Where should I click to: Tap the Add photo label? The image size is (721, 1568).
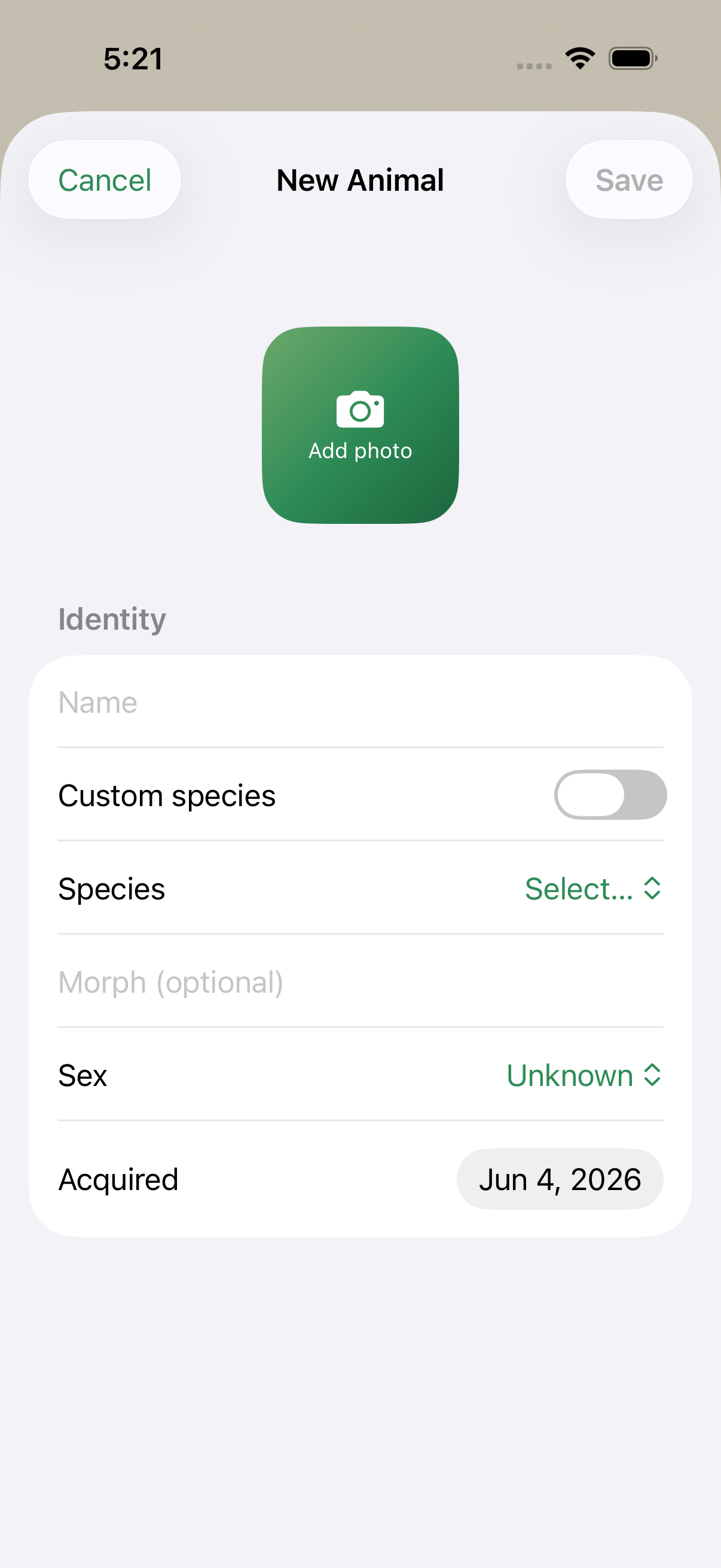(360, 450)
